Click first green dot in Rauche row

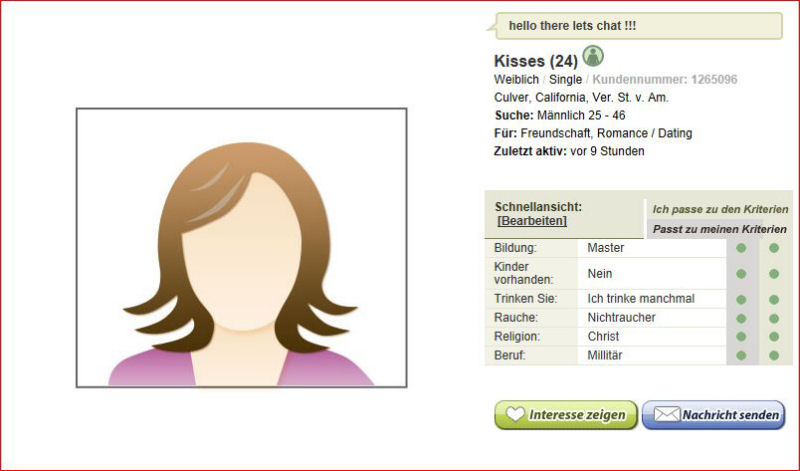pos(741,318)
